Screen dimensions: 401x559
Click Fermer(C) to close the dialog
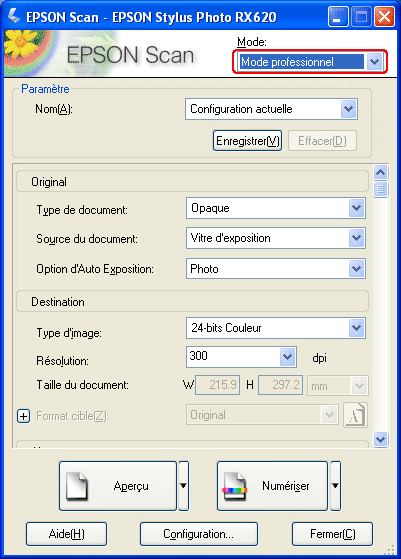tap(332, 534)
